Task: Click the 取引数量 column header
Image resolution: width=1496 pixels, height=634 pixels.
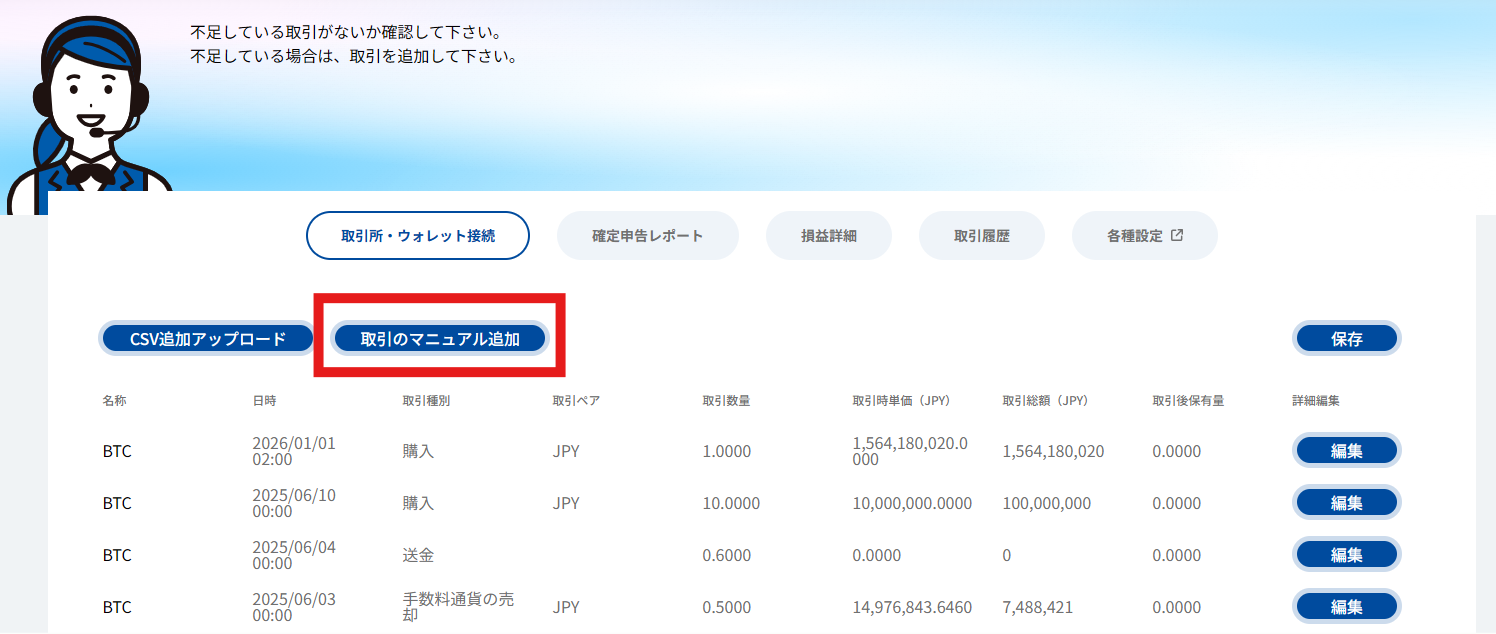Action: point(726,400)
